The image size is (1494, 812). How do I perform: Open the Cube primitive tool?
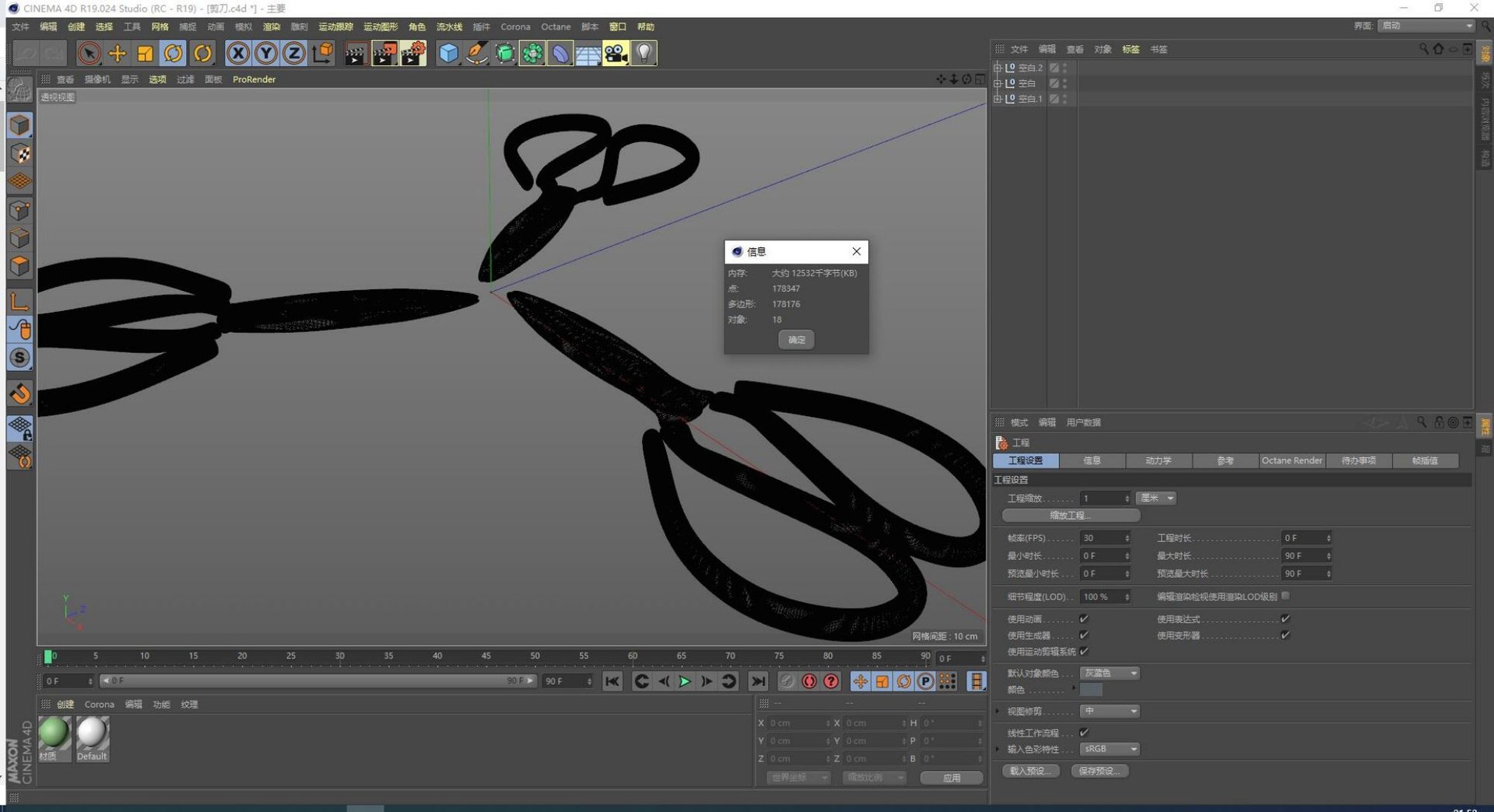pyautogui.click(x=449, y=53)
